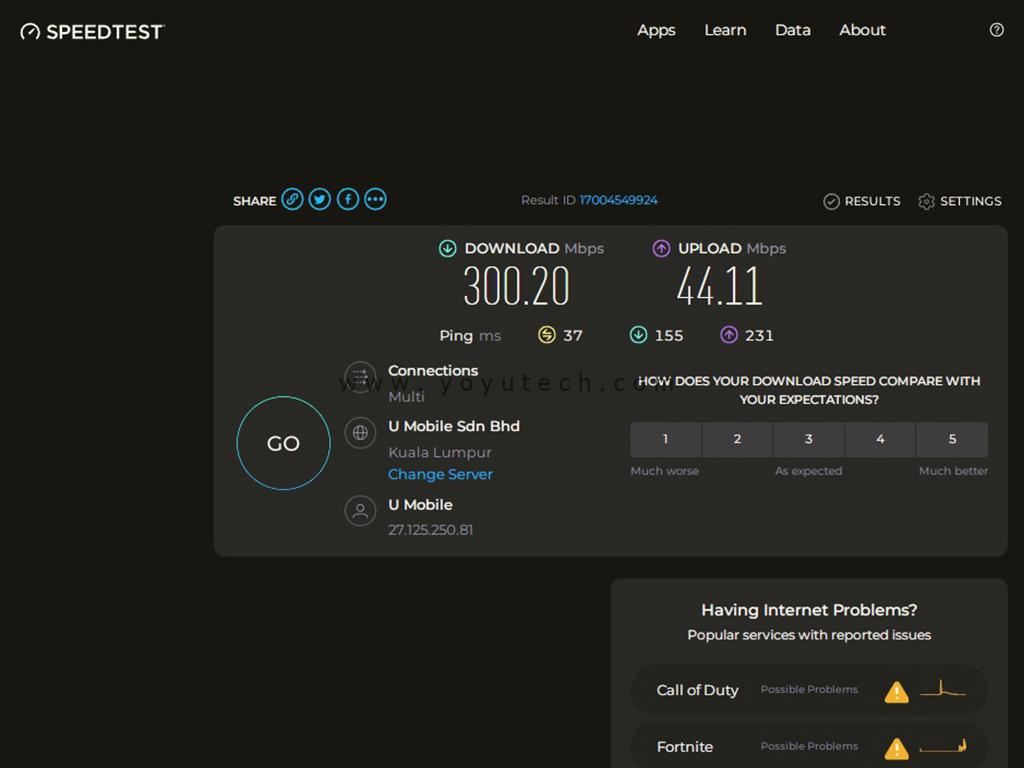Click the download arrow icon beside DOWNLOAD
Viewport: 1024px width, 768px height.
(x=447, y=248)
